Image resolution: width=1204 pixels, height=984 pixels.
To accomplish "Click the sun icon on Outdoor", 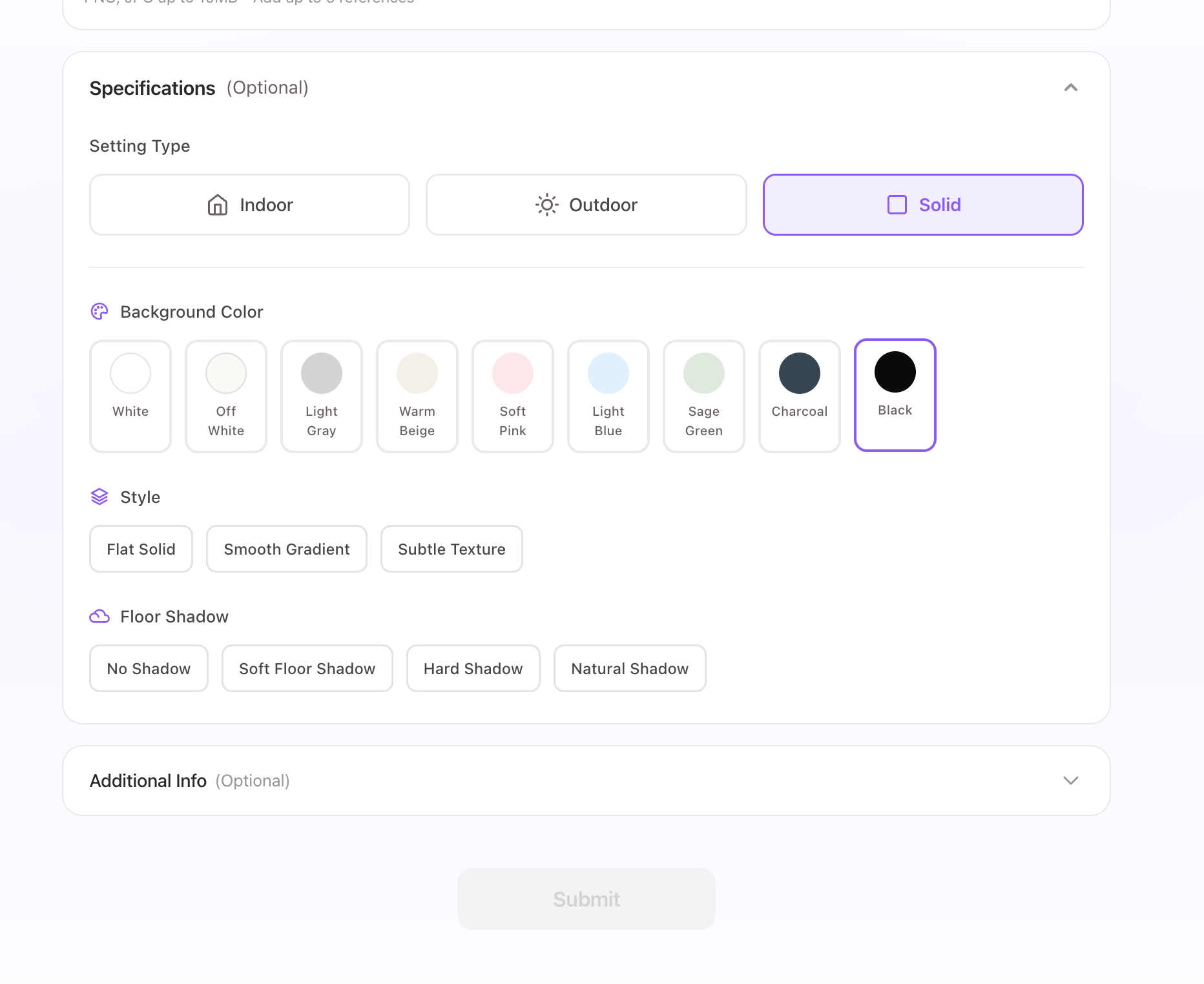I will coord(546,205).
